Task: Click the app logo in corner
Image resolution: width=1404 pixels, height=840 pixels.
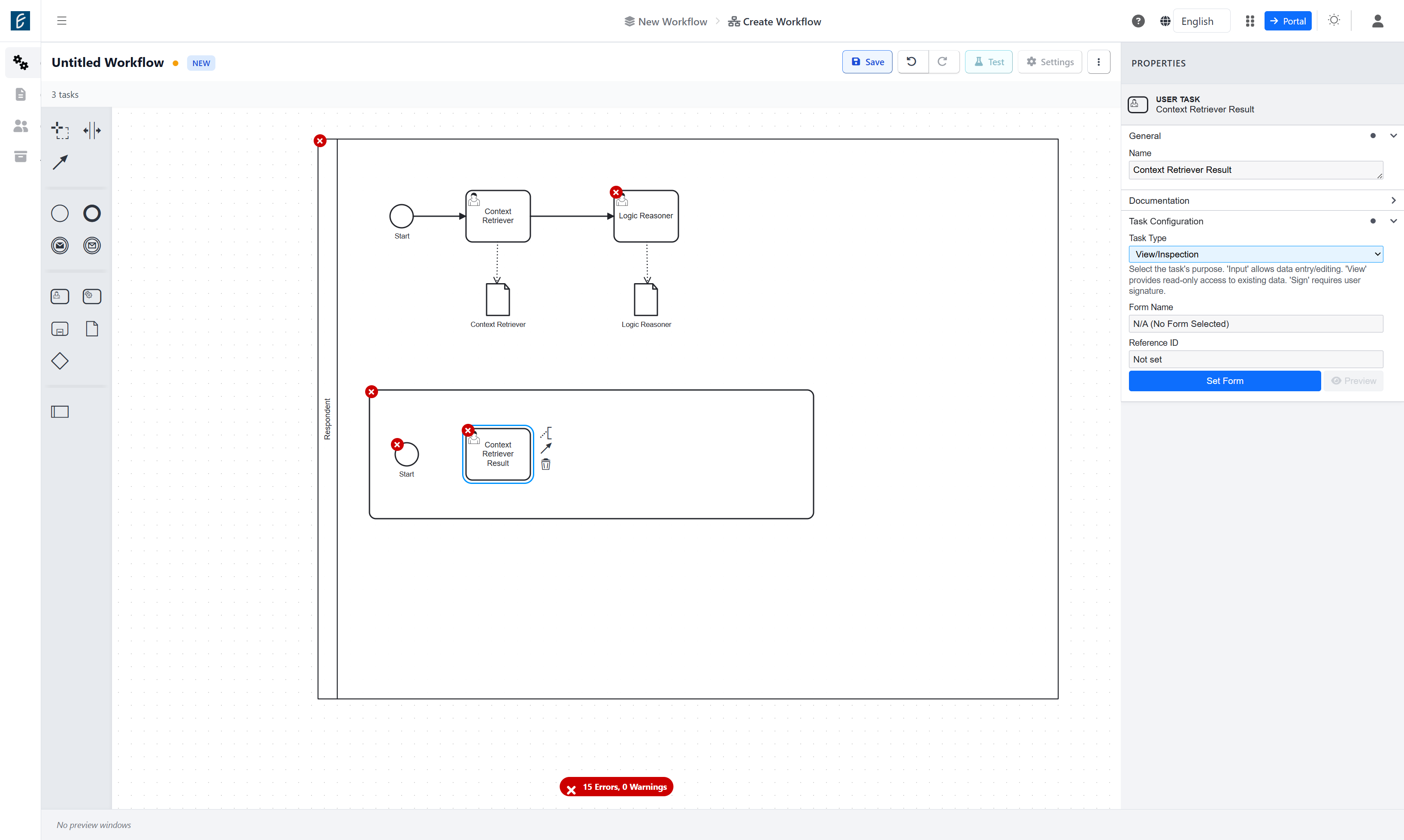Action: pos(20,21)
